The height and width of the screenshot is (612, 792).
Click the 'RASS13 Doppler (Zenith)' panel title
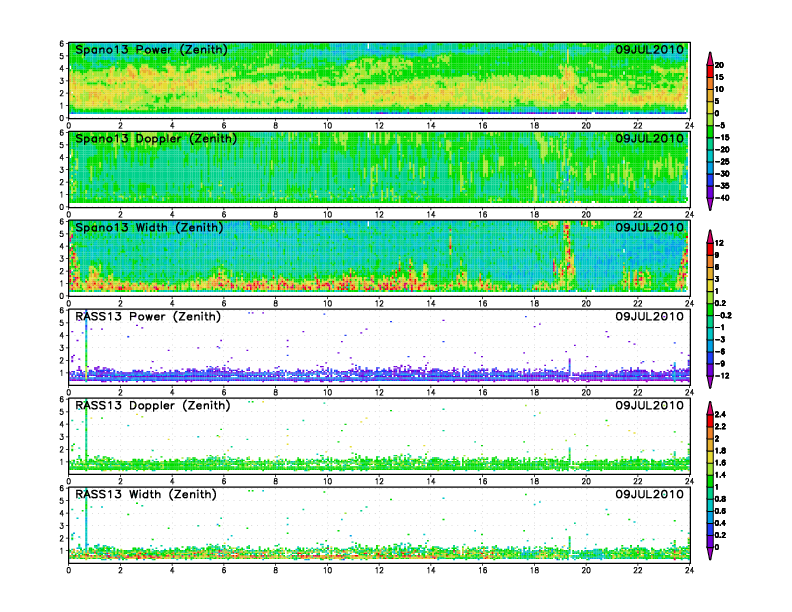153,405
